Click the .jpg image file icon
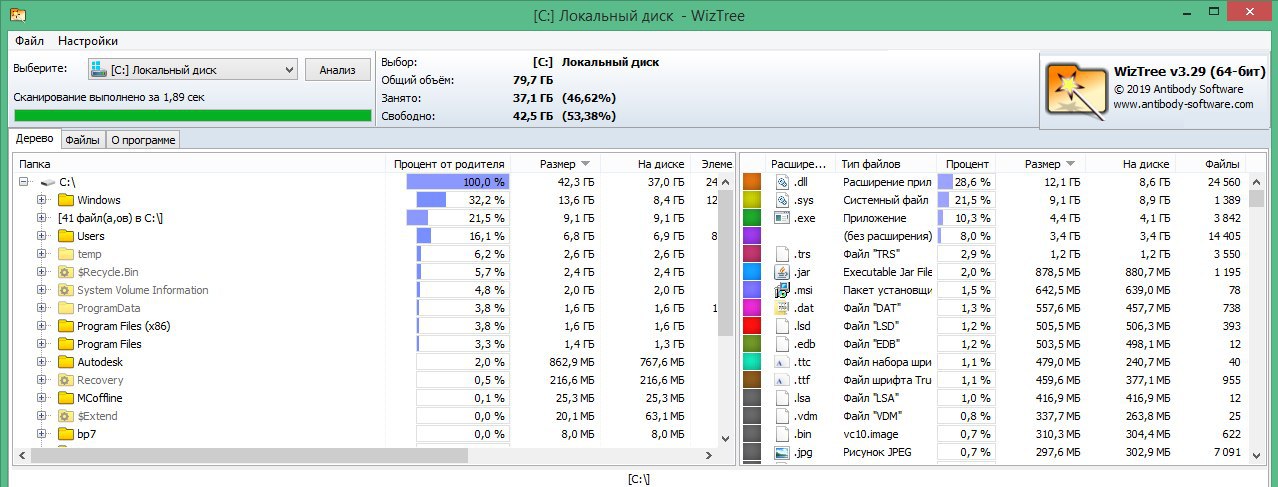This screenshot has height=487, width=1278. 782,452
